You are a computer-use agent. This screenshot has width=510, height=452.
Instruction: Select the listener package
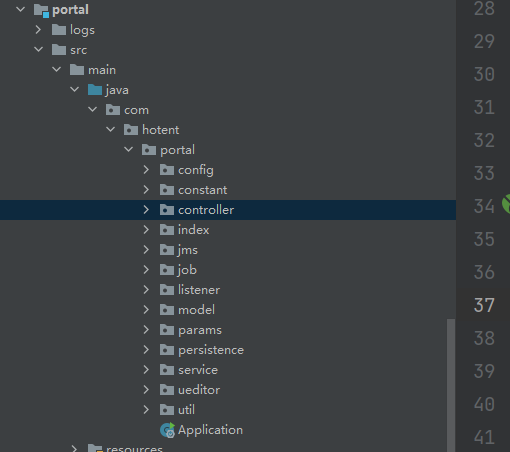click(199, 290)
